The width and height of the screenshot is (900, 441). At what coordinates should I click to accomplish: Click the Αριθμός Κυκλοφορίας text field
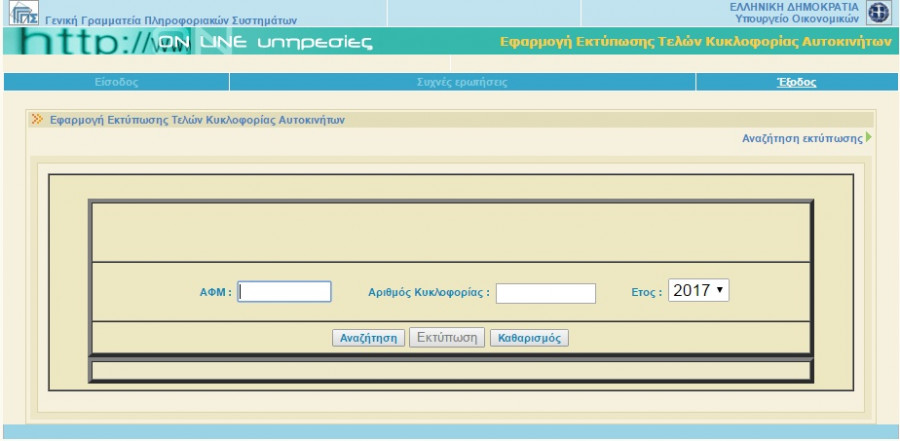click(x=546, y=293)
